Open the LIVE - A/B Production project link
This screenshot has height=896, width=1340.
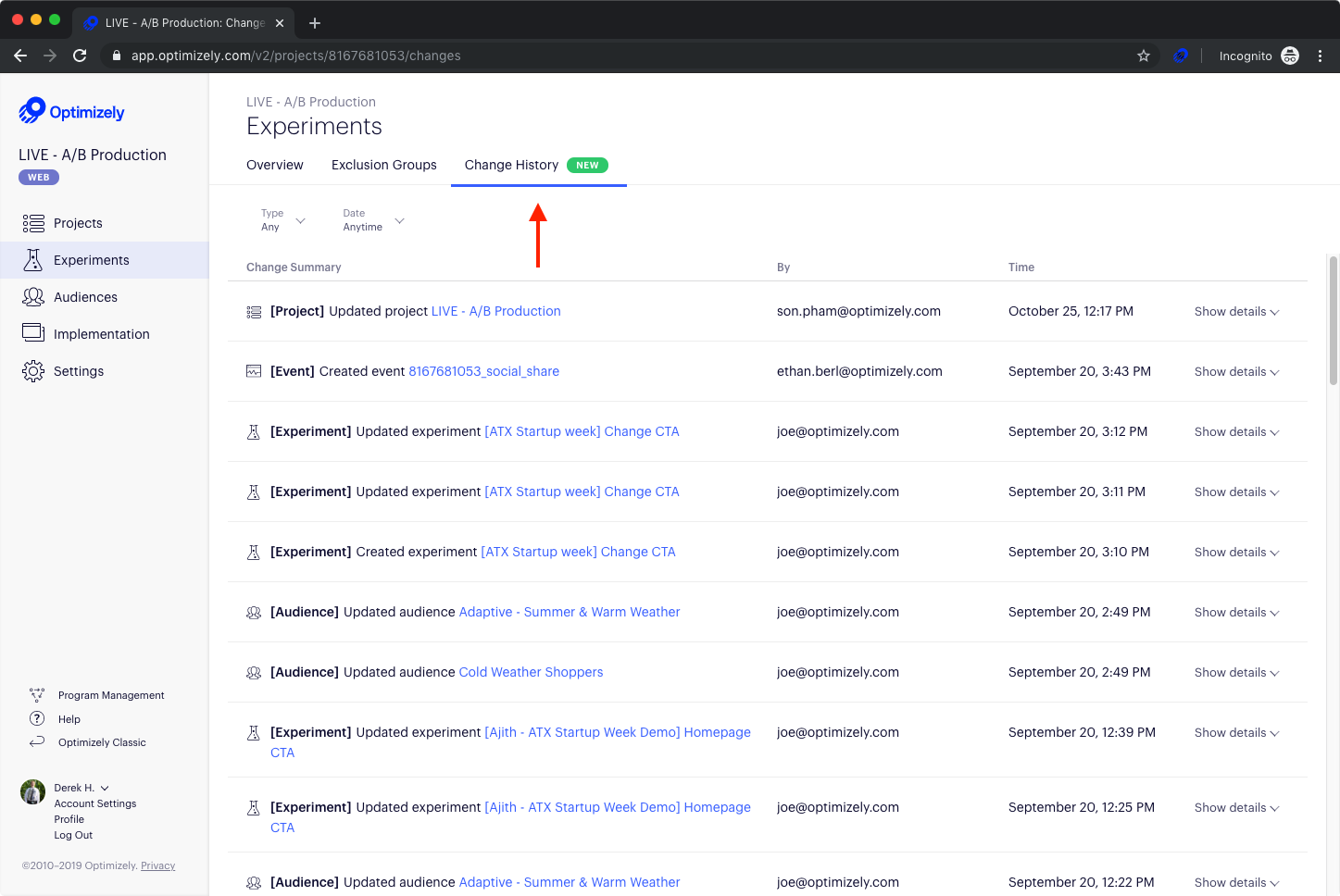pos(496,311)
